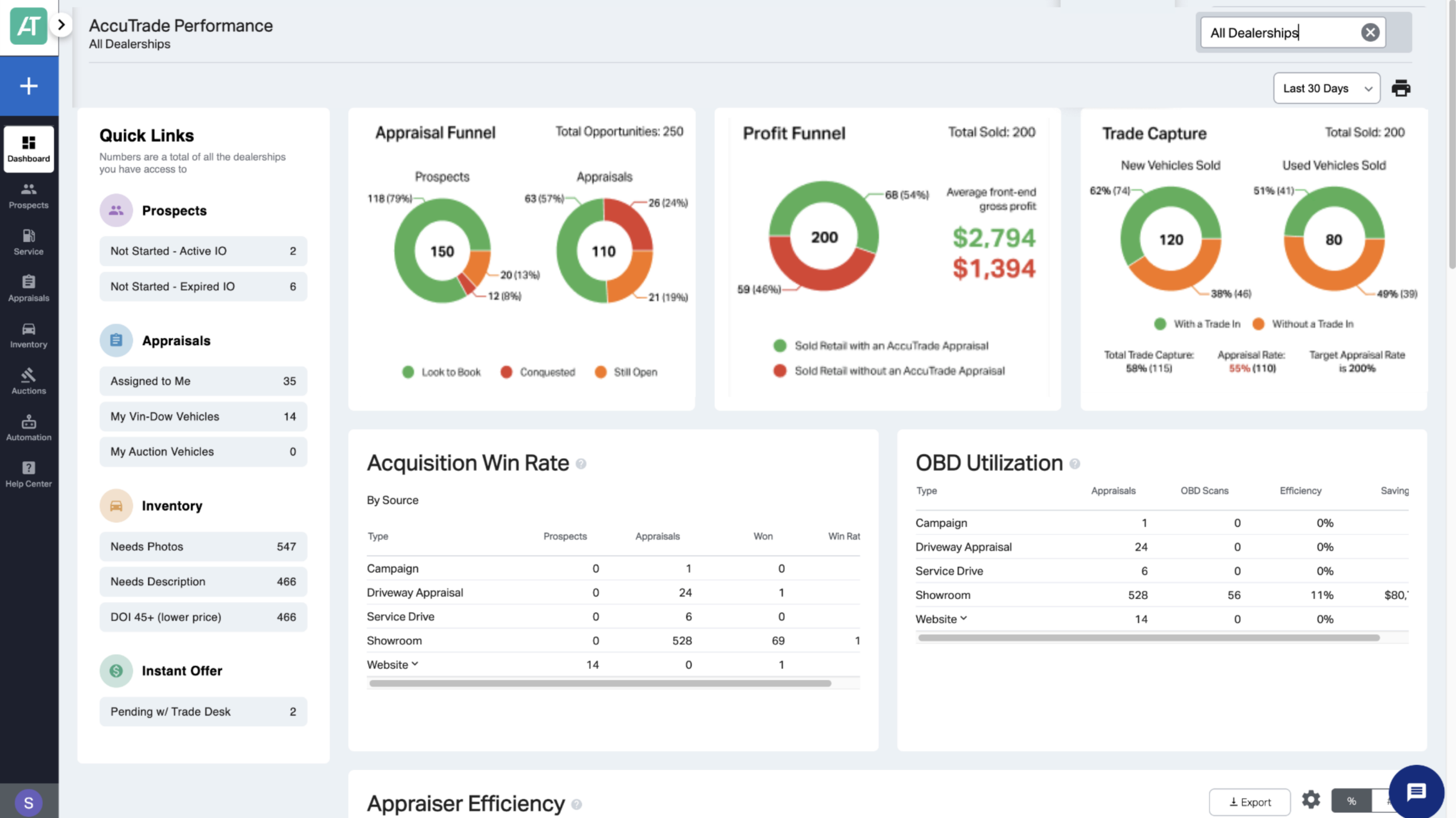
Task: Open My Auction Vehicles quick link
Action: click(x=203, y=451)
